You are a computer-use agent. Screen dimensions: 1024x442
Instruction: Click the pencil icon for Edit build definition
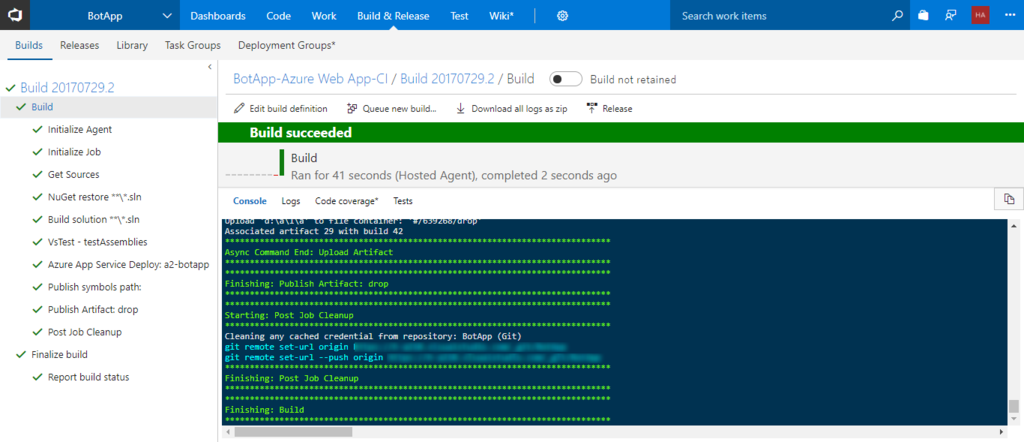(x=239, y=108)
